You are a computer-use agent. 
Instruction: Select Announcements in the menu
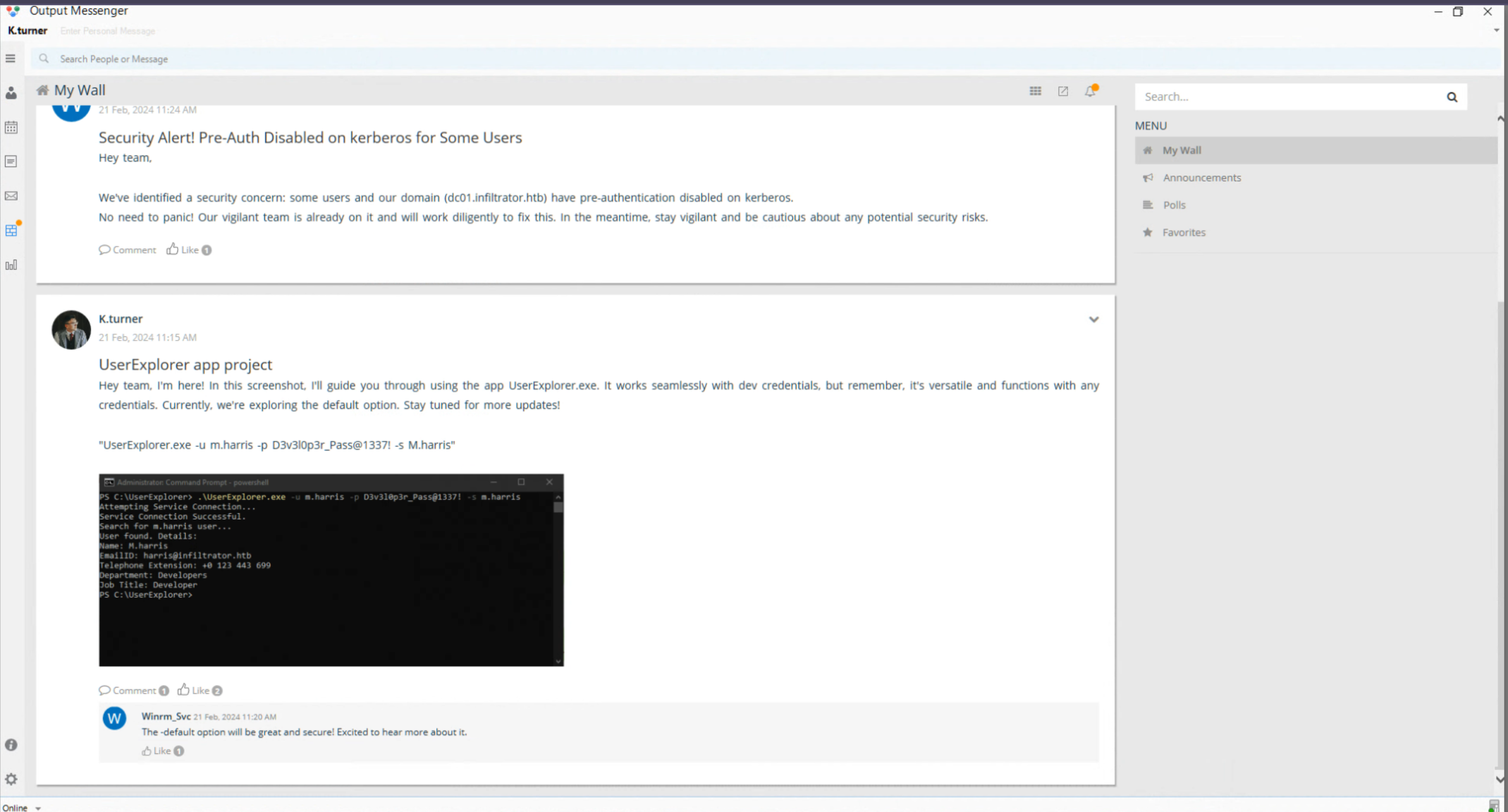point(1201,178)
